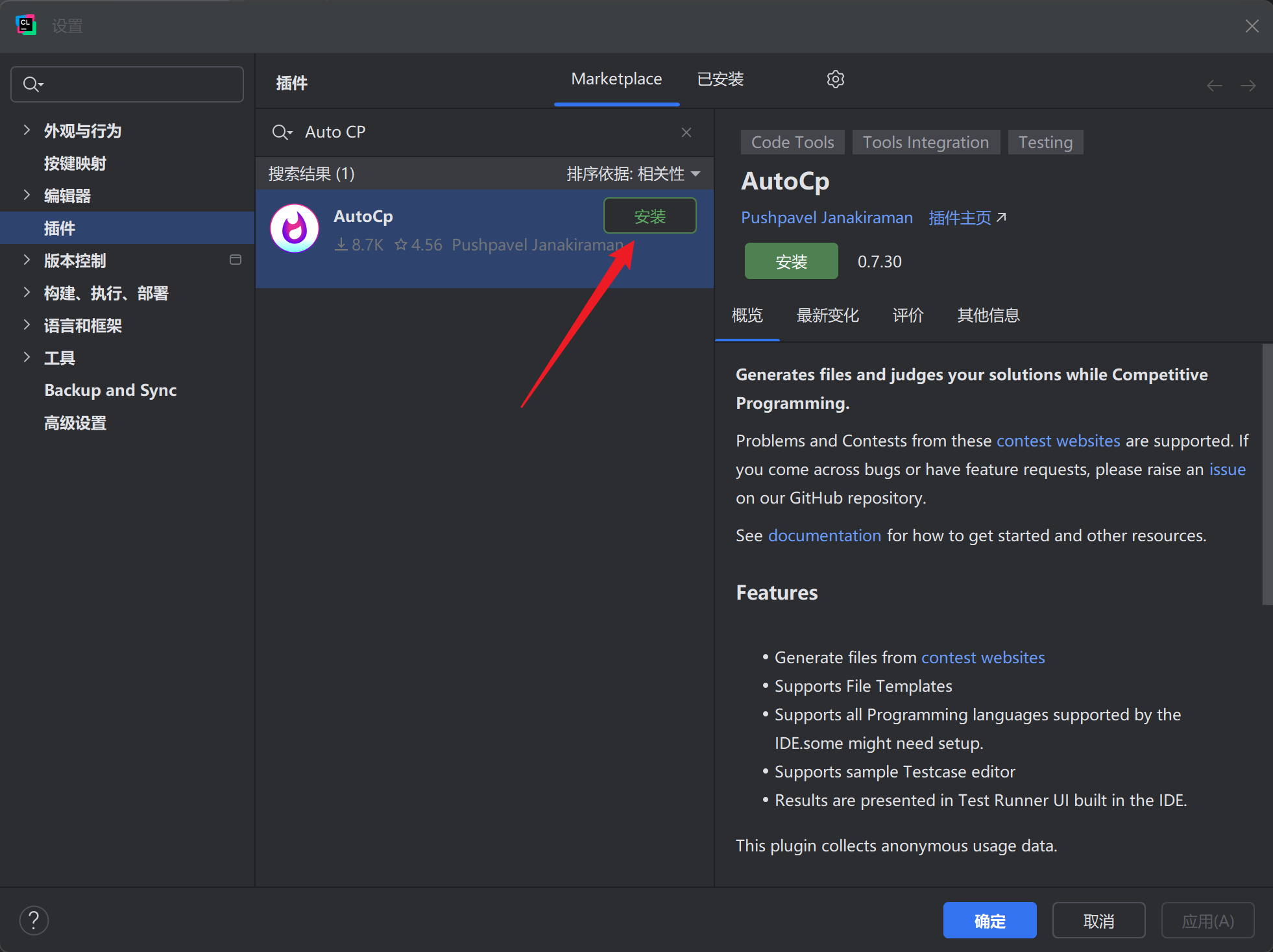Open the help question mark icon
1273x952 pixels.
pyautogui.click(x=34, y=920)
